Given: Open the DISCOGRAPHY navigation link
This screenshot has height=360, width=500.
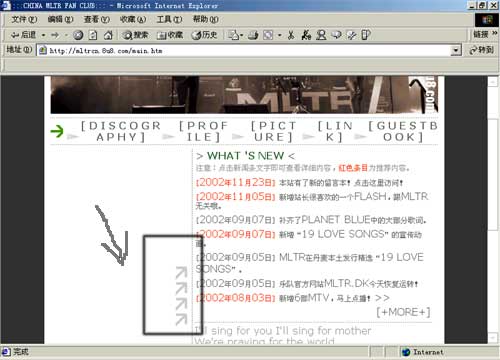Looking at the screenshot, I should [x=121, y=131].
